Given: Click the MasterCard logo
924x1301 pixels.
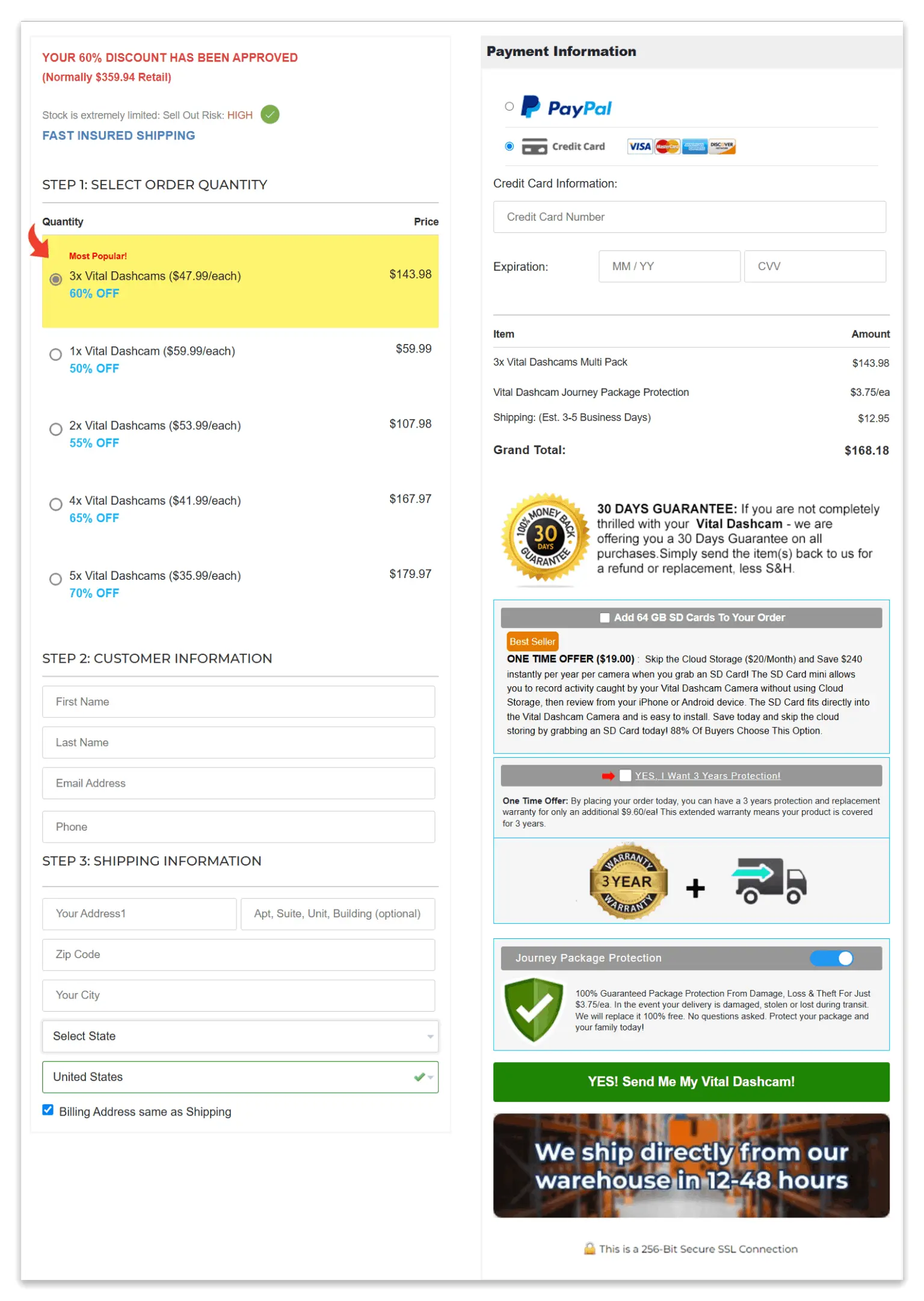Looking at the screenshot, I should click(667, 146).
